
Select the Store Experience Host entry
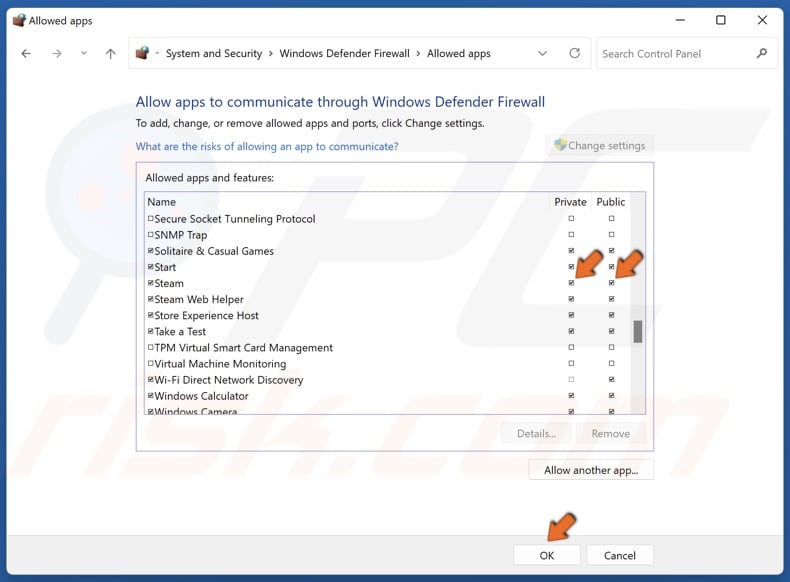pyautogui.click(x=387, y=315)
